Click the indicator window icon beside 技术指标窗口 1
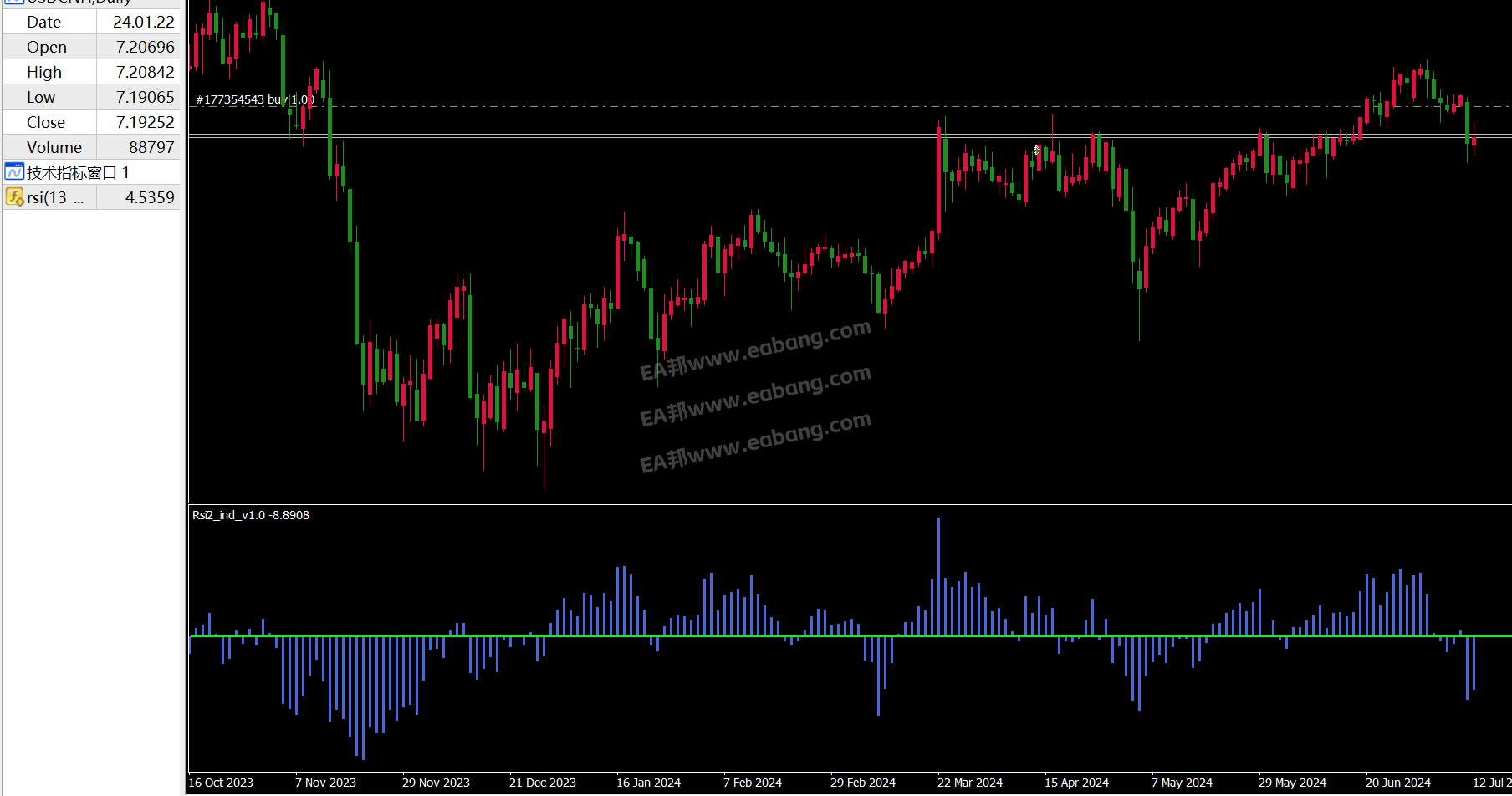The width and height of the screenshot is (1512, 796). [x=14, y=172]
